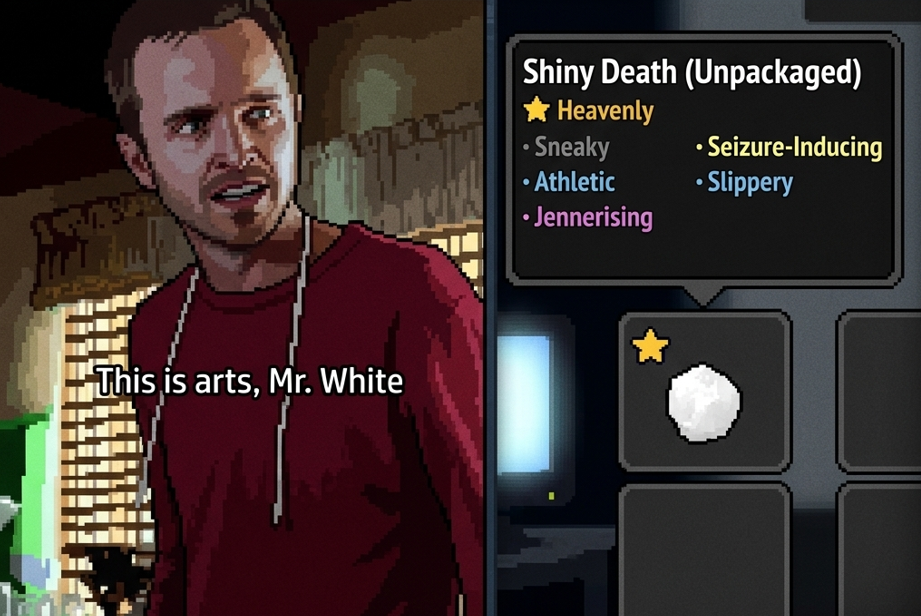Click the glowing blue monitor screen
Viewport: 921px width, 616px height.
[525, 404]
